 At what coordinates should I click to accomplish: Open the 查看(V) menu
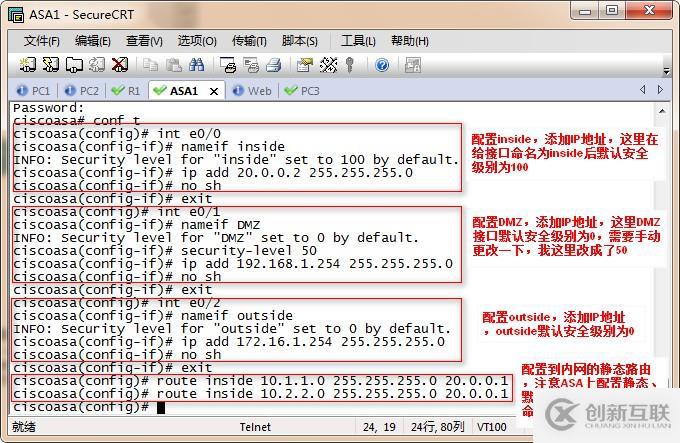click(144, 41)
